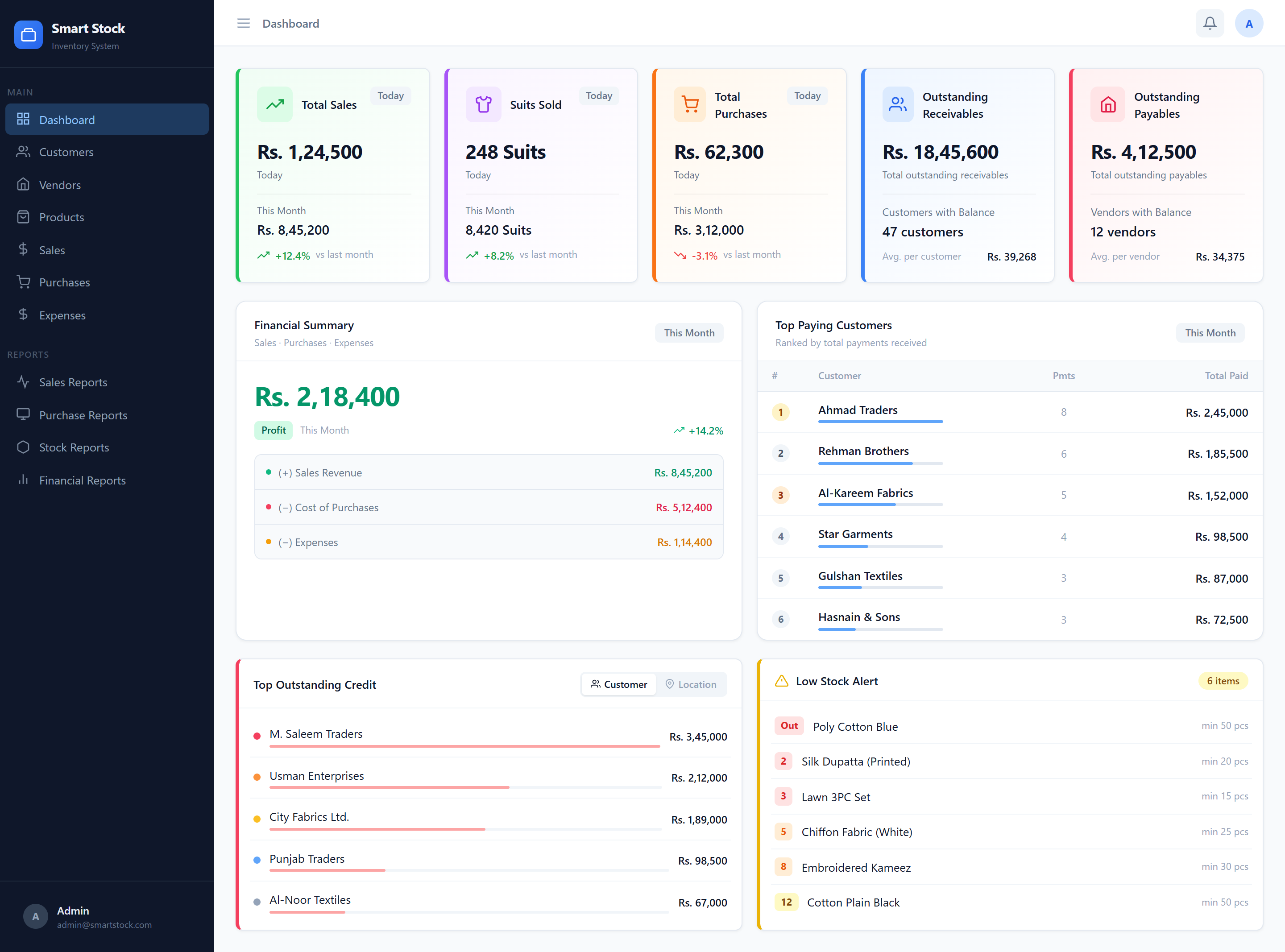1285x952 pixels.
Task: Open the Products section
Action: click(x=61, y=217)
